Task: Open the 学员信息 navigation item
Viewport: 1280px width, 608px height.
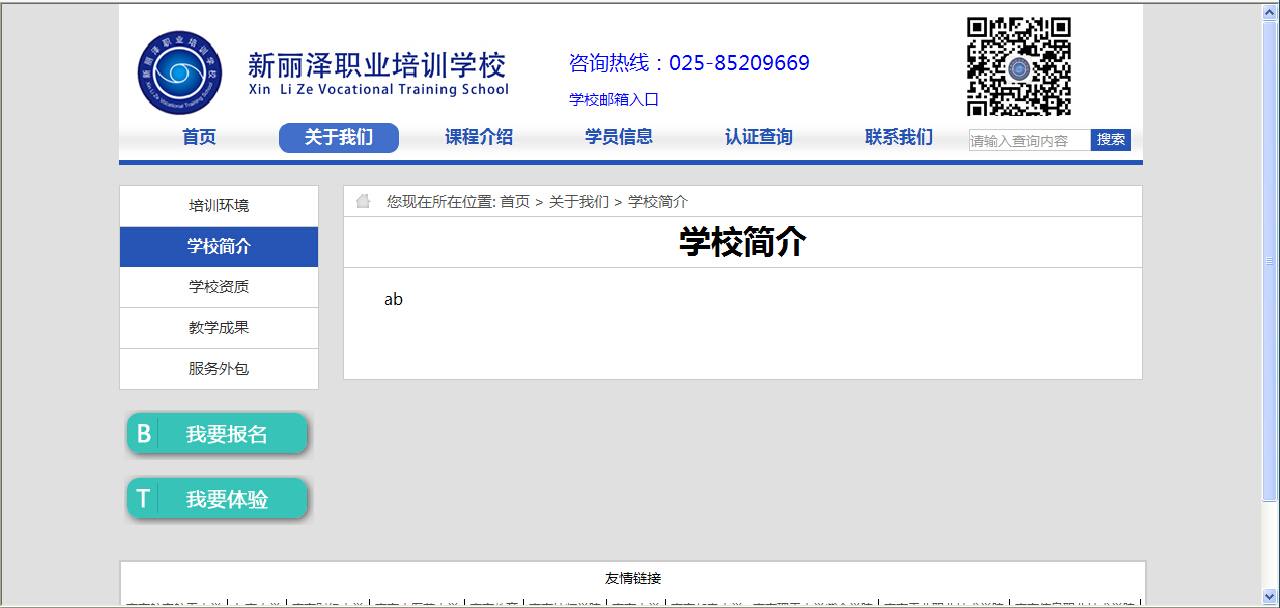Action: pyautogui.click(x=619, y=138)
